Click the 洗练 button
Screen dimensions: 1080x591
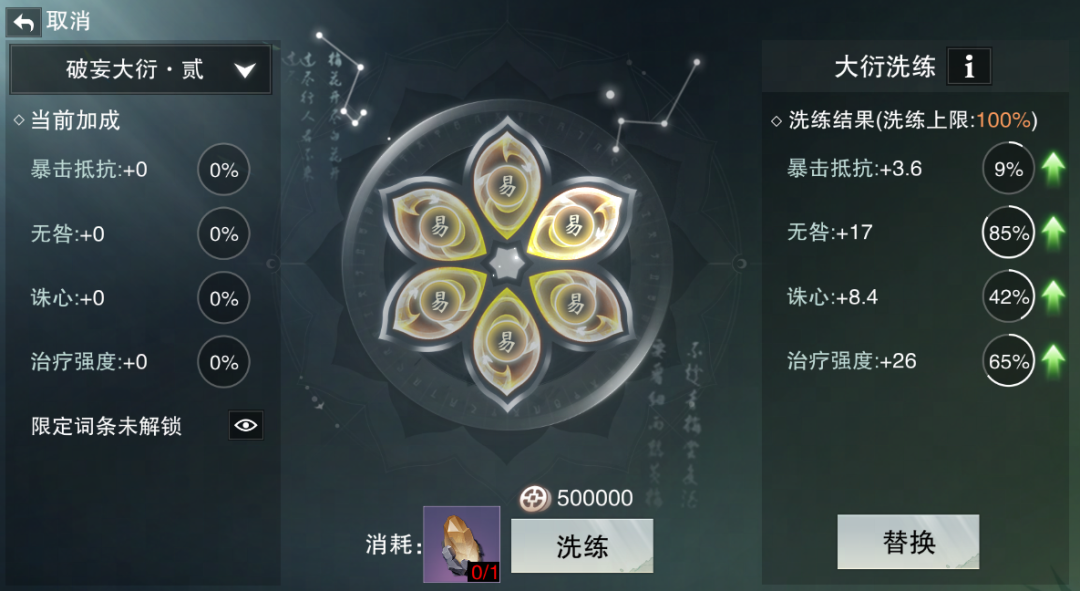[582, 546]
